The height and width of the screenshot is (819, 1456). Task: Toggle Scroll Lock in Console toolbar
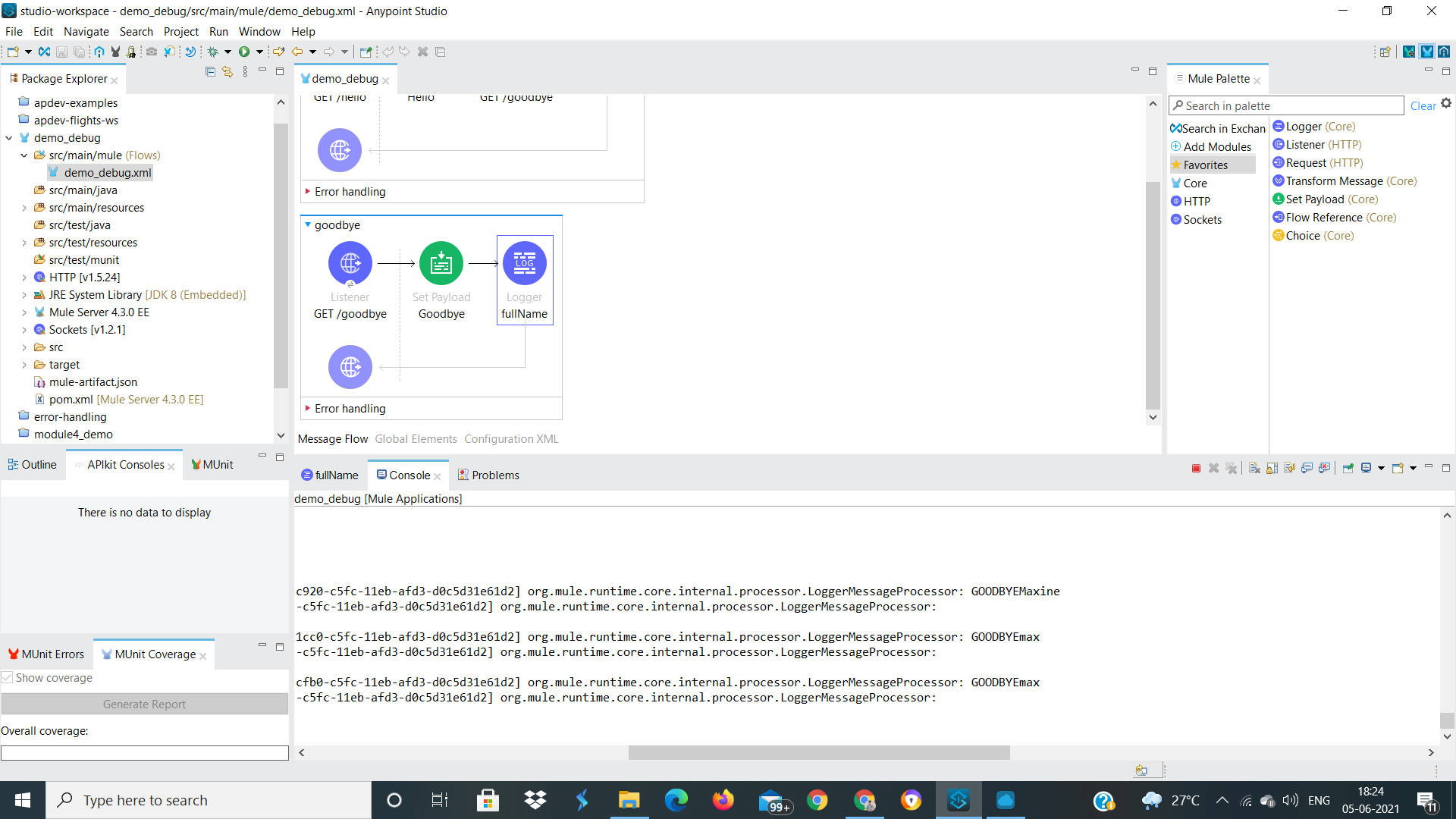point(1272,468)
